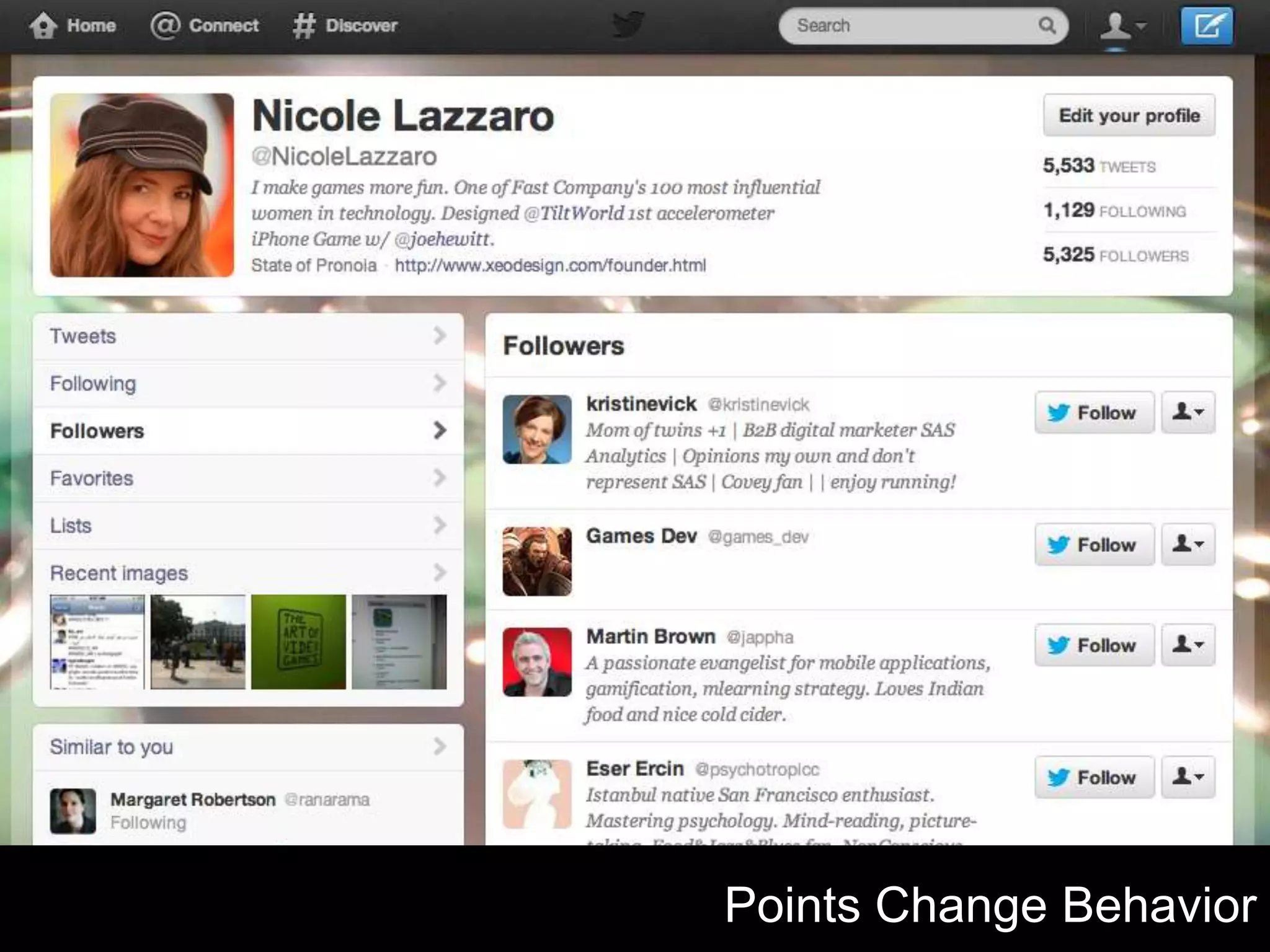Viewport: 1270px width, 952px height.
Task: Click the Twitter bird logo in top bar
Action: pyautogui.click(x=628, y=25)
